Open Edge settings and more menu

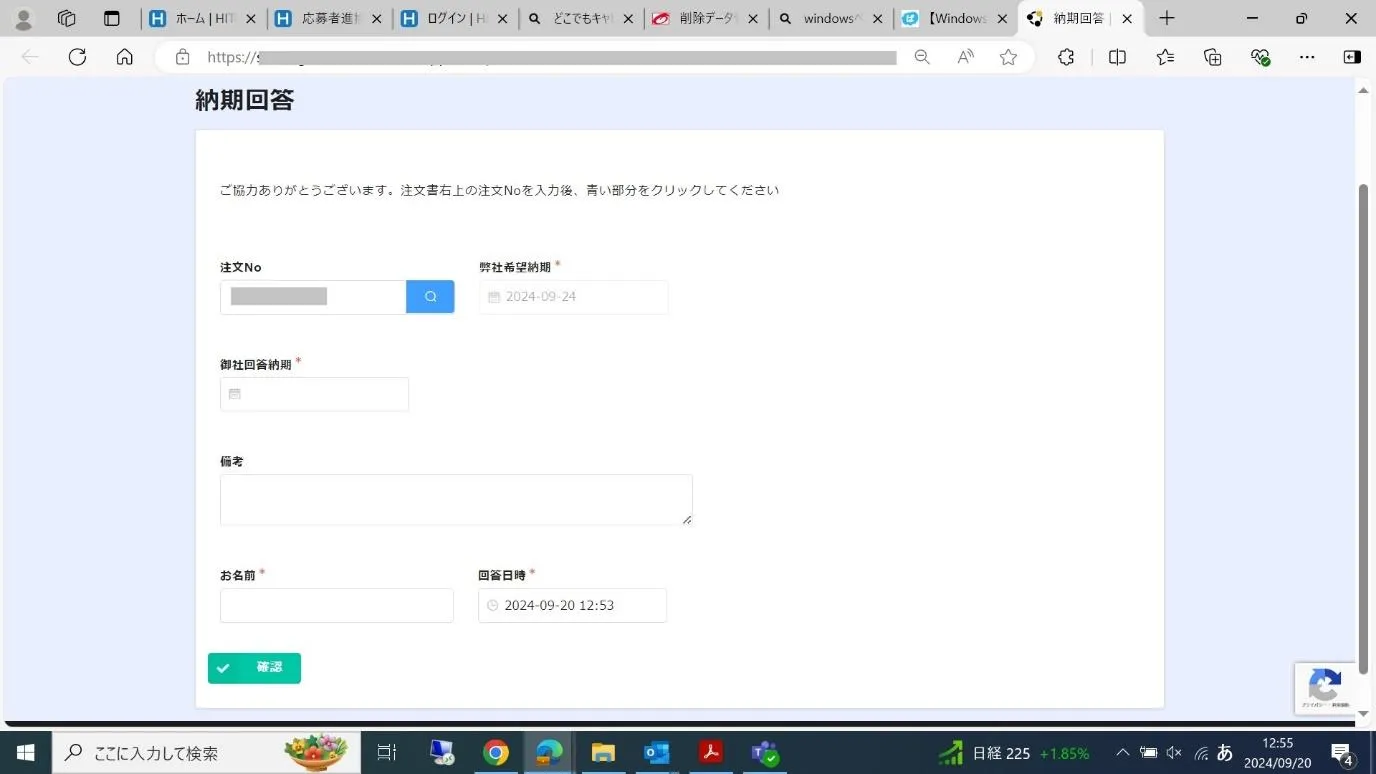pyautogui.click(x=1307, y=57)
